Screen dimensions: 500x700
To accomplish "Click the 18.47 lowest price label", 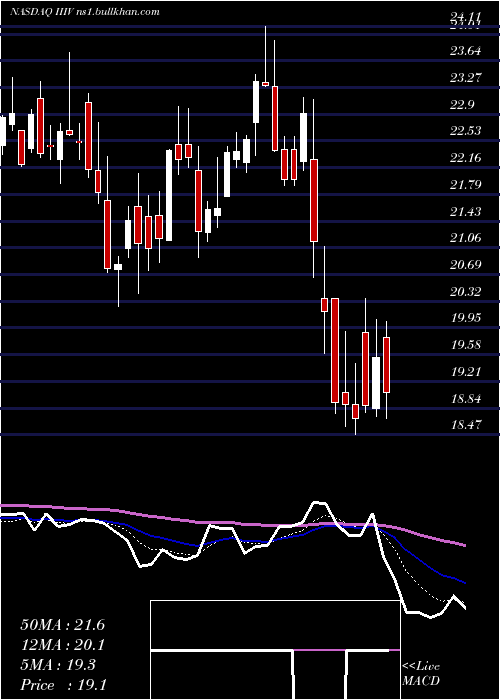I will [466, 424].
